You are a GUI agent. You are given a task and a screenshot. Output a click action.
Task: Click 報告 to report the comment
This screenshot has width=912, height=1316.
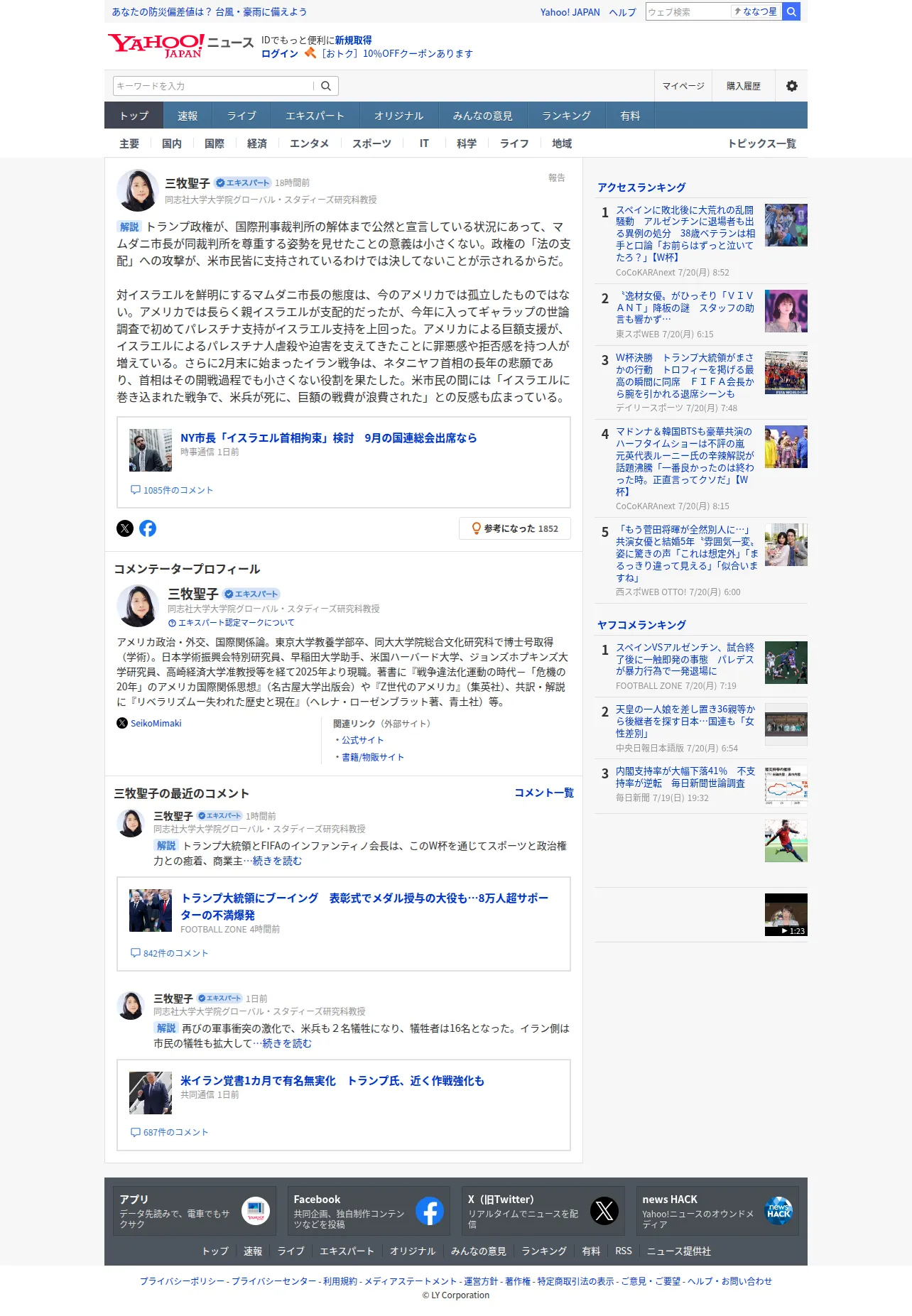[557, 178]
